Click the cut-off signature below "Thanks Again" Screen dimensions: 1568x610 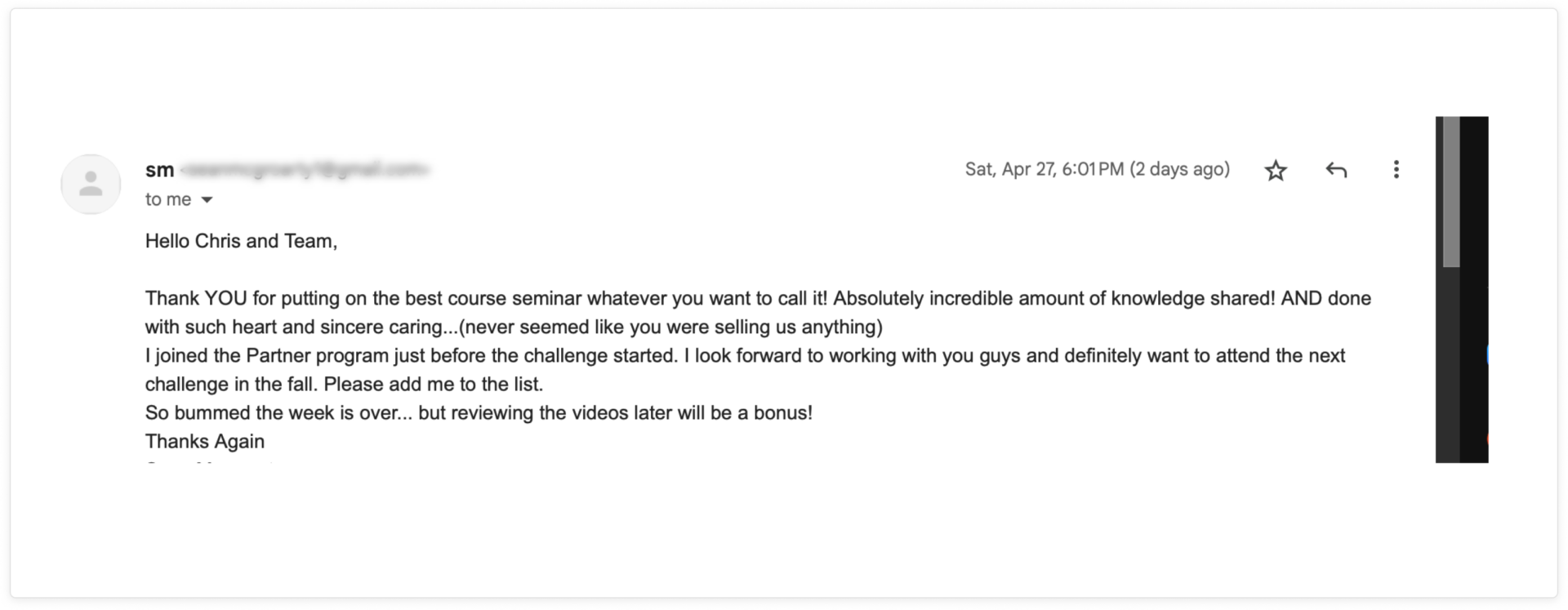tap(209, 463)
